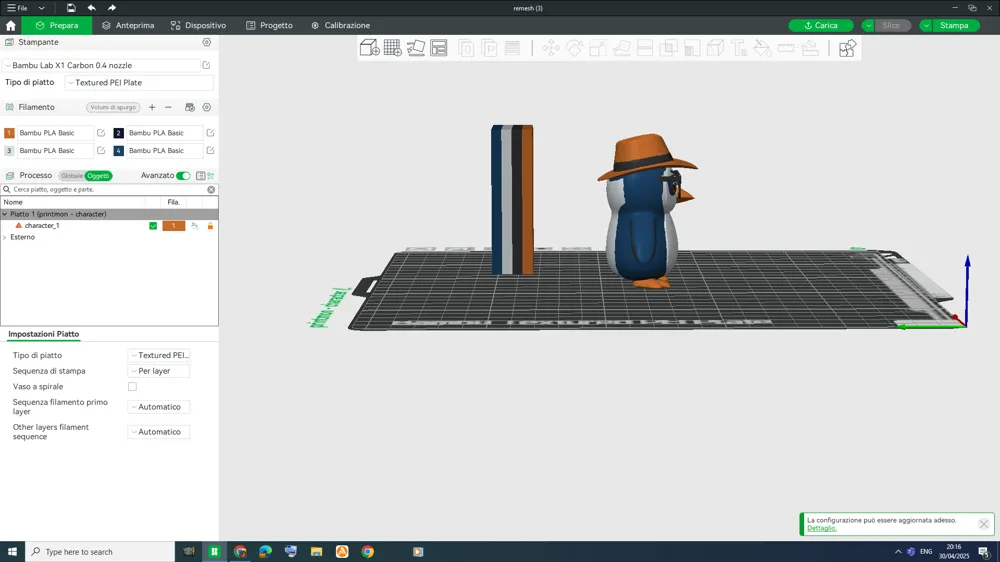Select the Lay on face tool
Image resolution: width=1000 pixels, height=562 pixels.
pos(622,48)
